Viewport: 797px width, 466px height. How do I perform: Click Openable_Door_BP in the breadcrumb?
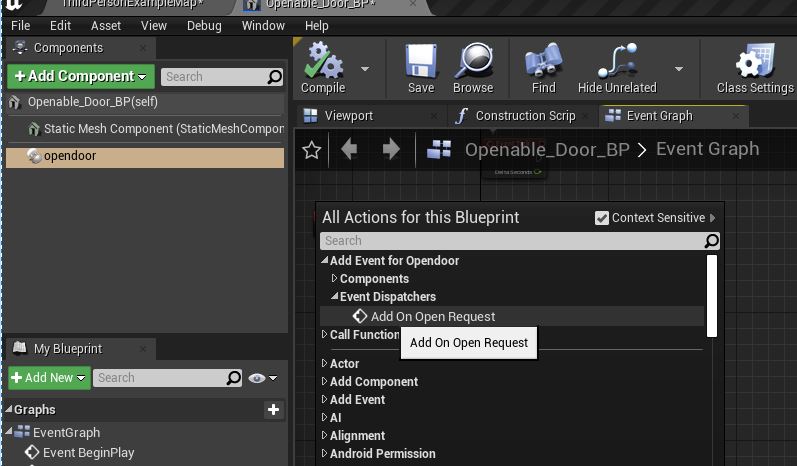[x=547, y=149]
